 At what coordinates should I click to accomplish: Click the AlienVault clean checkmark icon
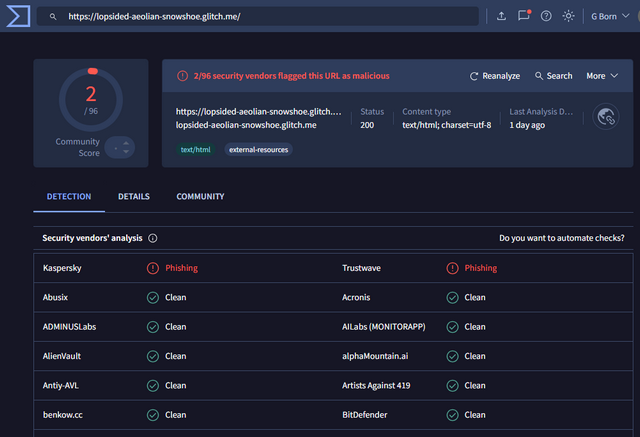[153, 356]
